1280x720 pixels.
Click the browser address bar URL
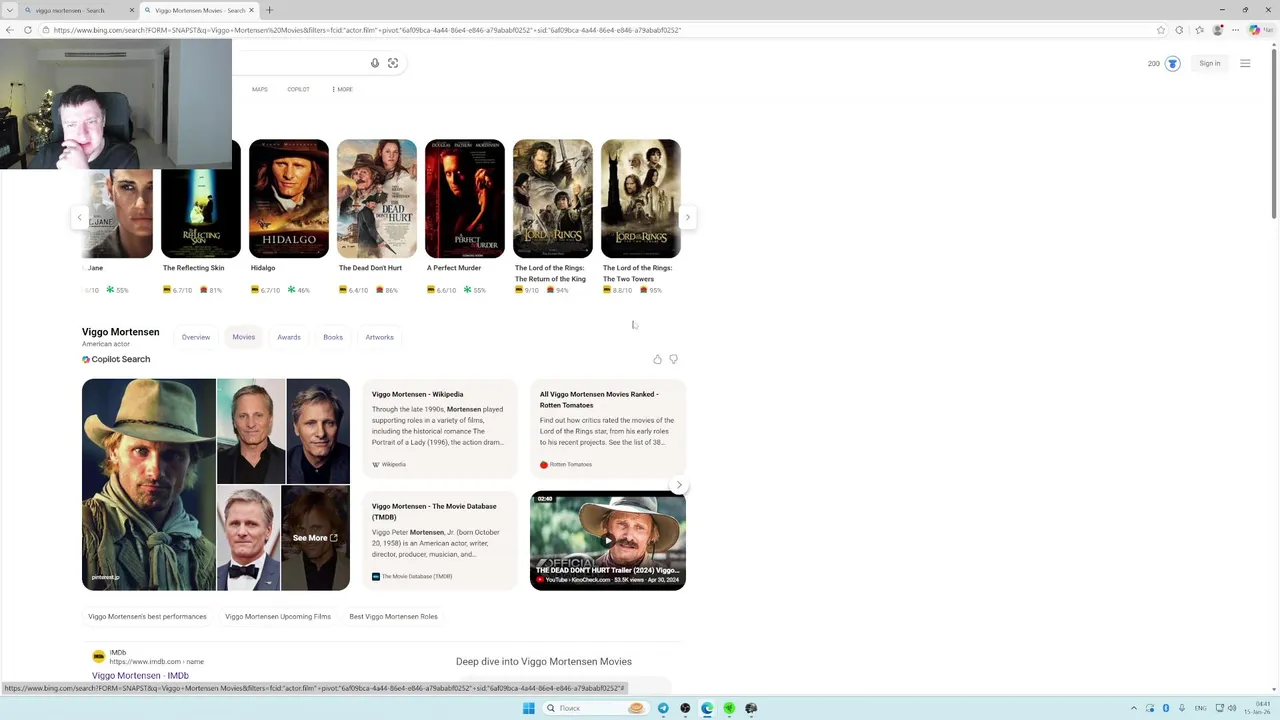[367, 30]
